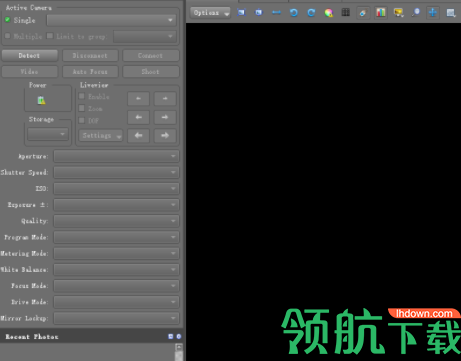Tick the Liveview Zoom checkbox
The image size is (461, 361).
pos(82,108)
